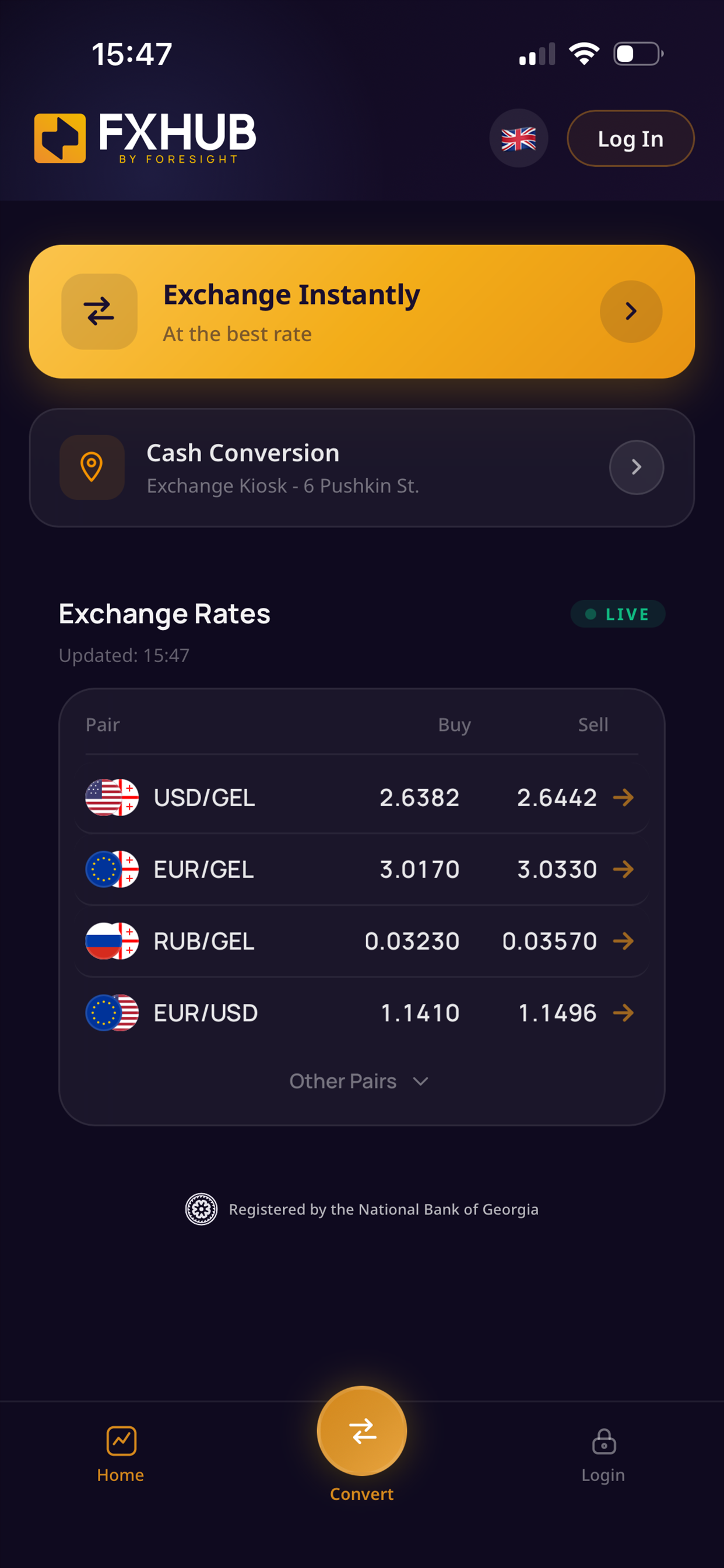Open Cash Conversion chevron button
724x1568 pixels.
(637, 467)
